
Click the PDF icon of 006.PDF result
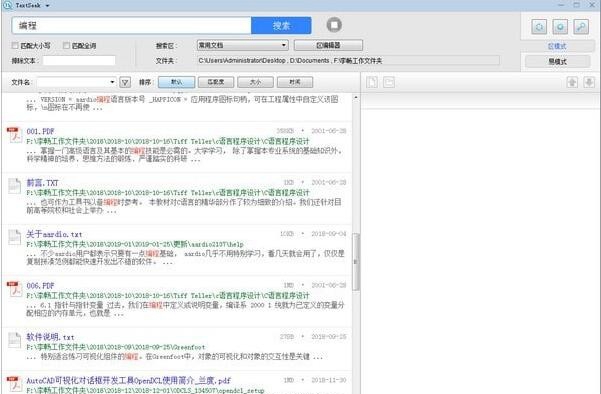coord(14,289)
